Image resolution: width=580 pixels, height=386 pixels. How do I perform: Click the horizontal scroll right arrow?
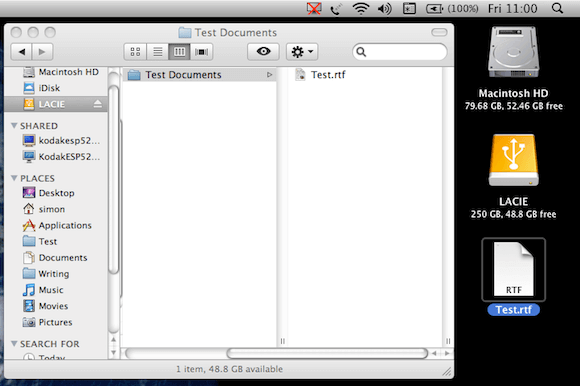(447, 353)
